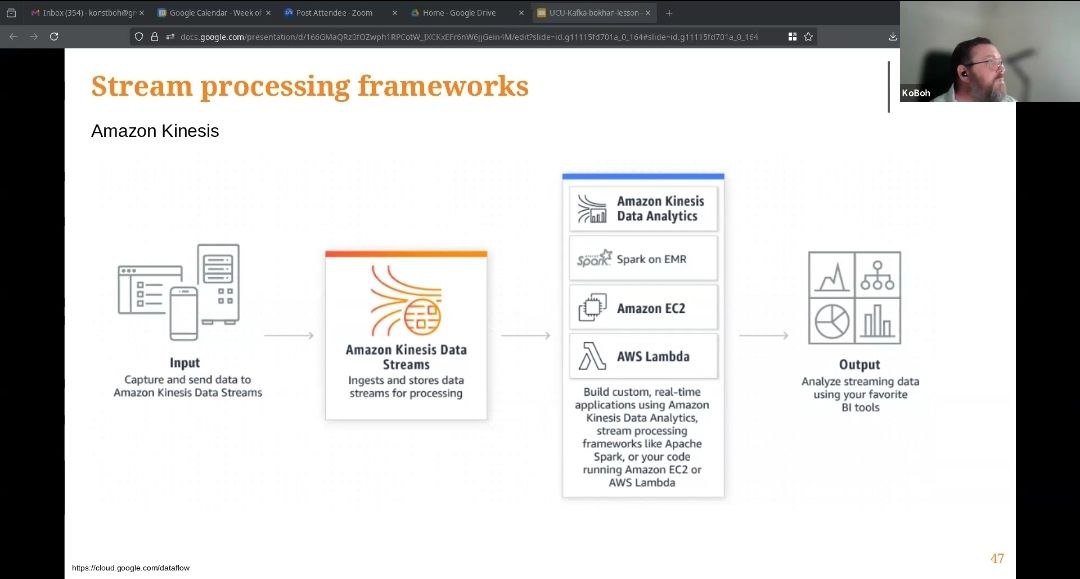Click the Amazon Kinesis Data Streams icon
The image size is (1080, 579).
pyautogui.click(x=406, y=300)
